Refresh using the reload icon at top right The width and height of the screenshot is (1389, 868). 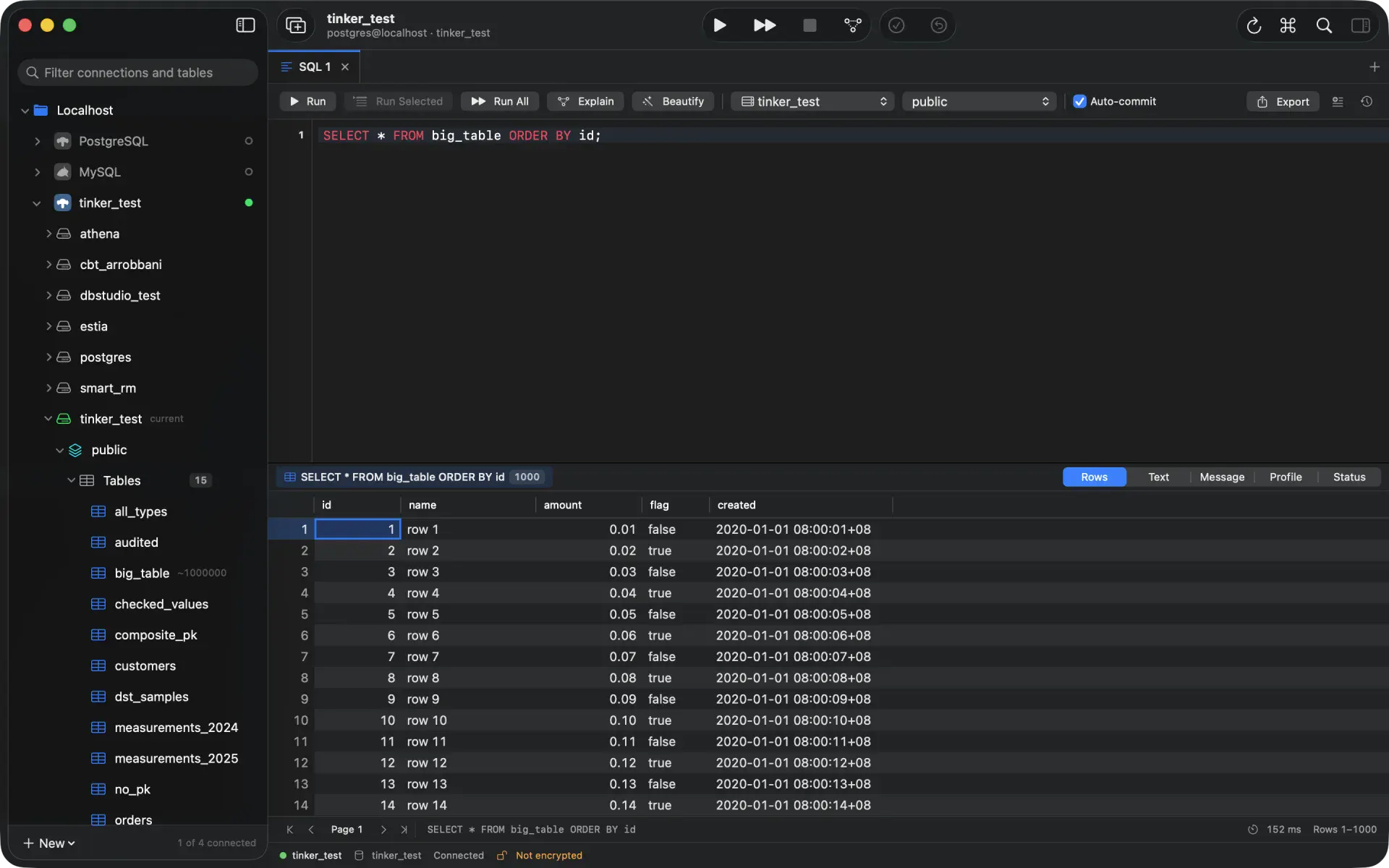[1254, 25]
